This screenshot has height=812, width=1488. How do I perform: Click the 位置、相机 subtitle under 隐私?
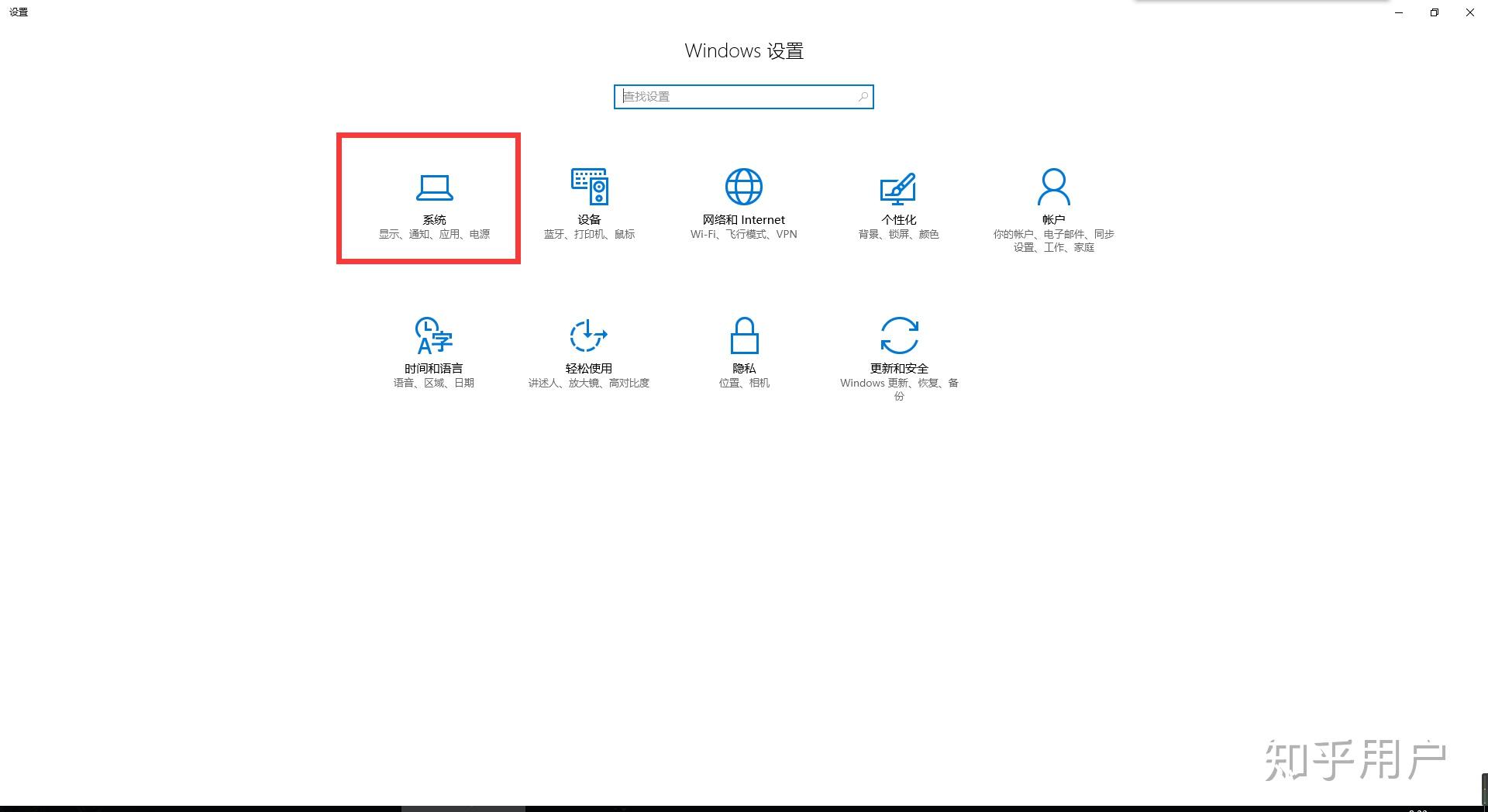coord(742,382)
